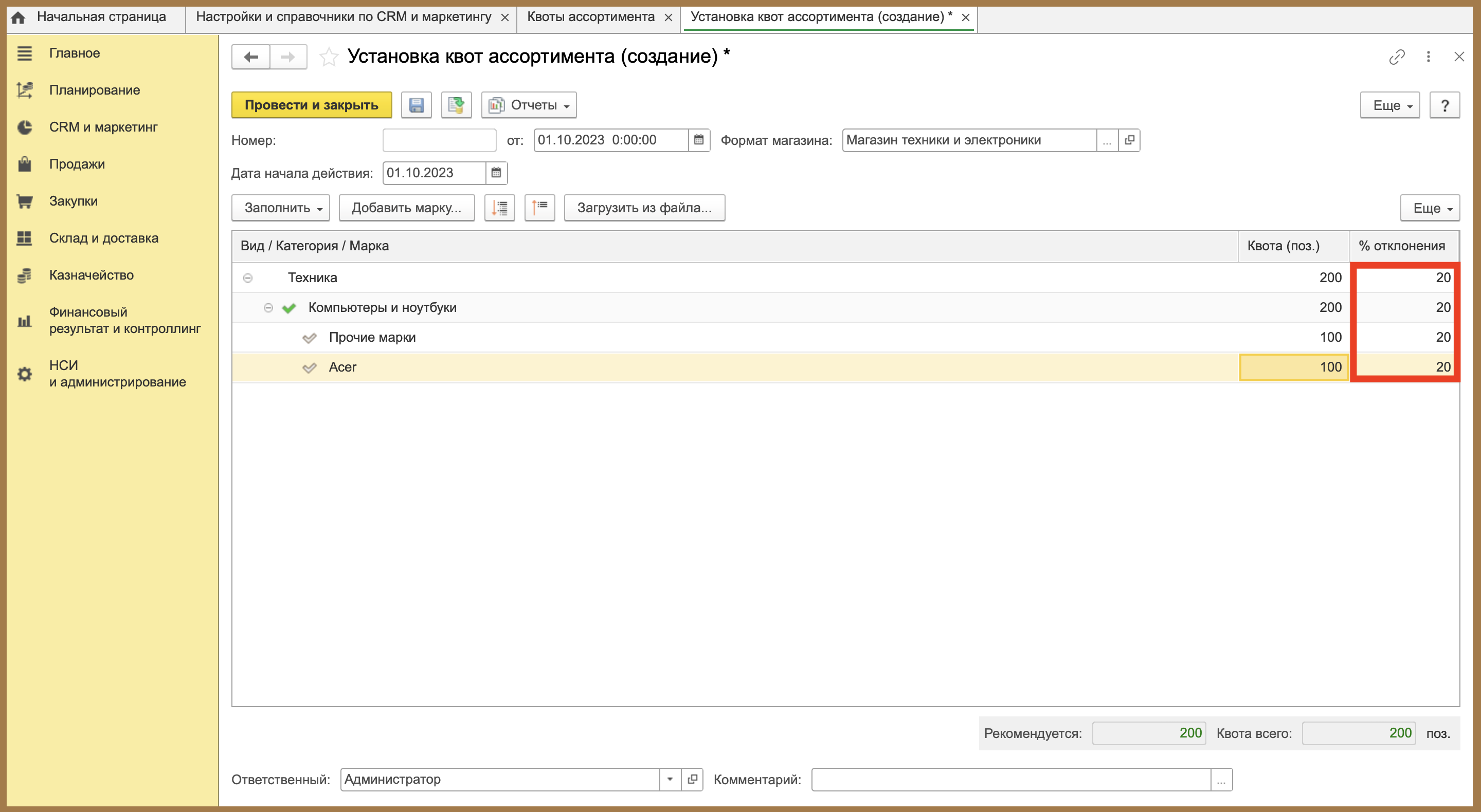Click Загрузить из файла... button
The image size is (1481, 812).
(644, 208)
